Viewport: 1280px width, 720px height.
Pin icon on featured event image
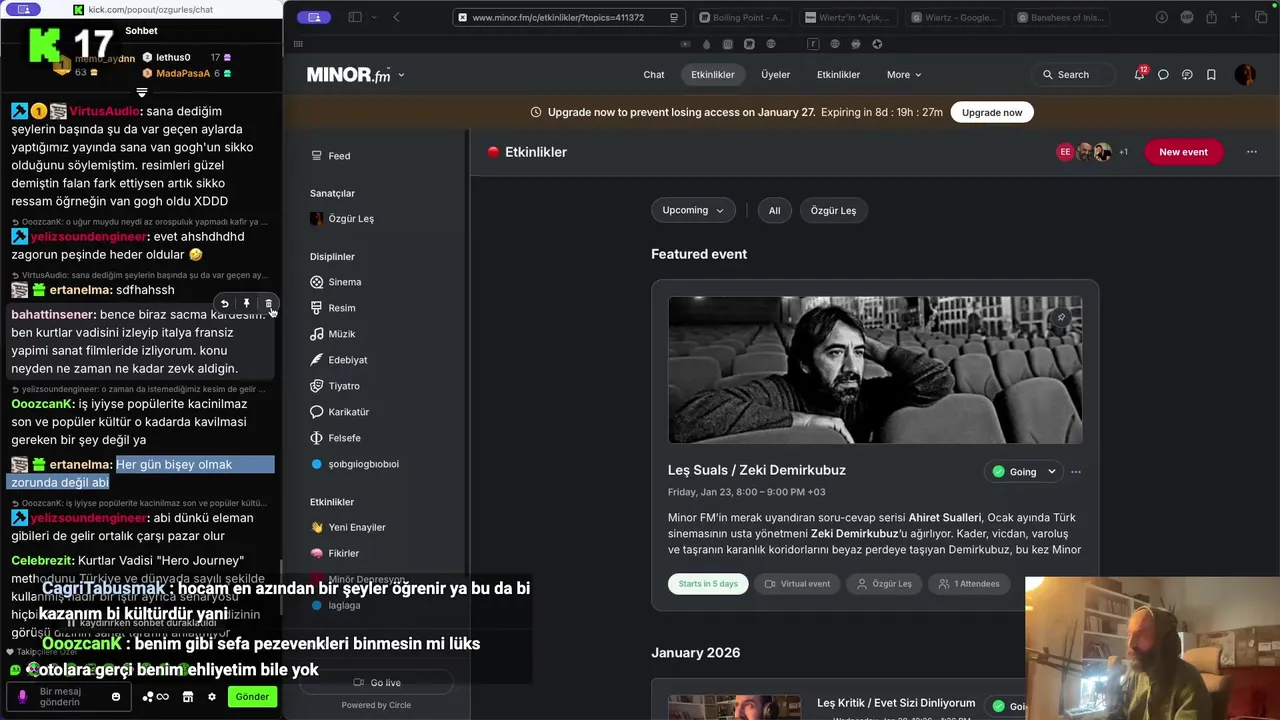1061,318
